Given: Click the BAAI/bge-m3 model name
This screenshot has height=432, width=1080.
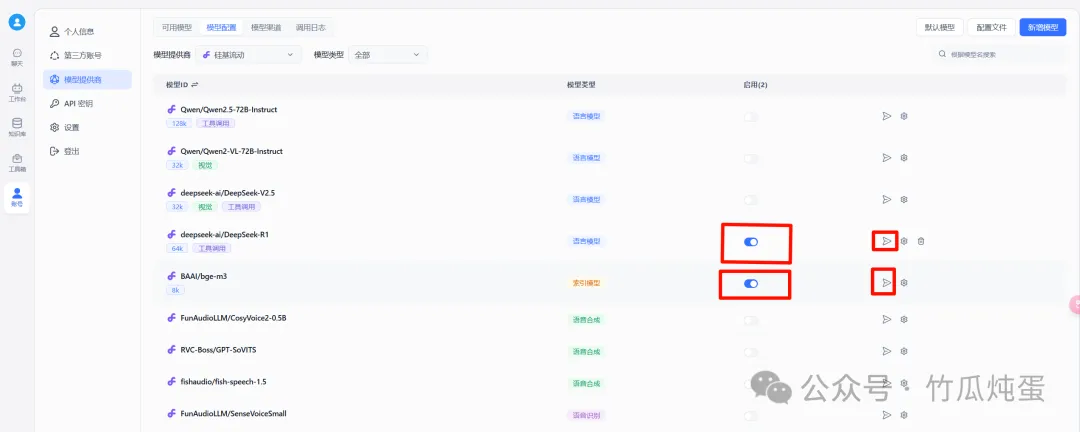Looking at the screenshot, I should 203,276.
